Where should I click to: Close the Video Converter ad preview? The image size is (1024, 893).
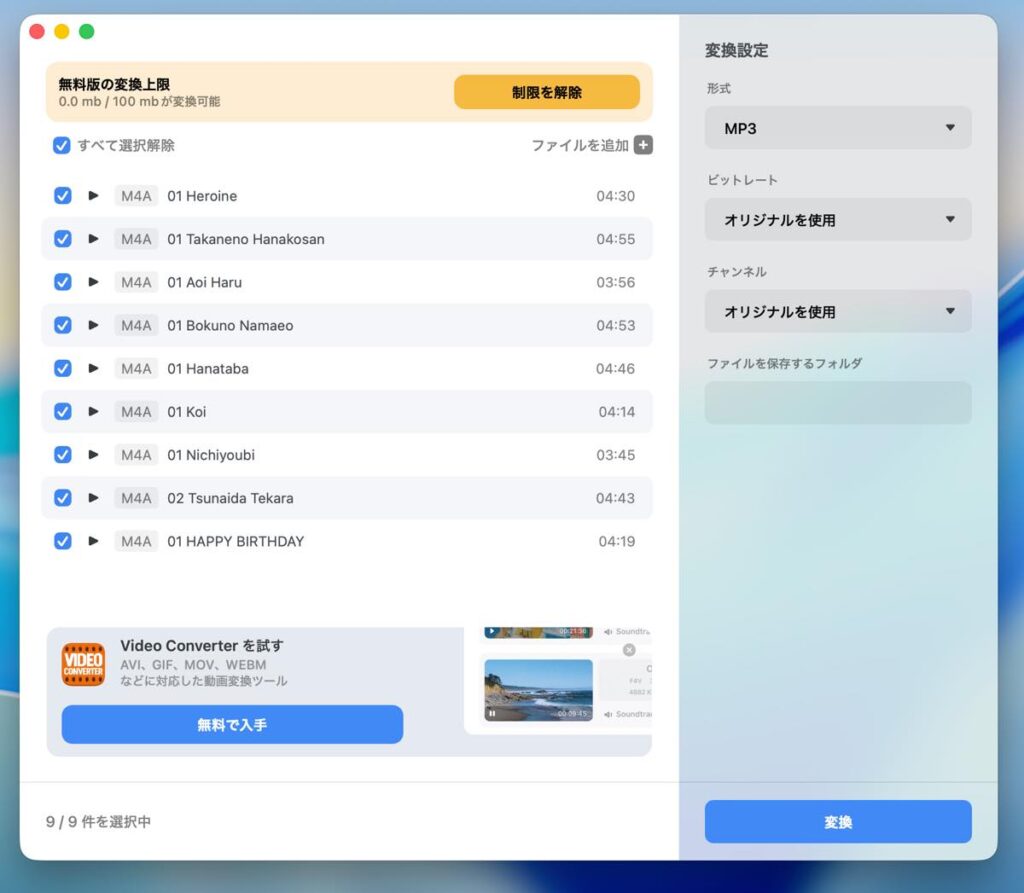pyautogui.click(x=629, y=650)
